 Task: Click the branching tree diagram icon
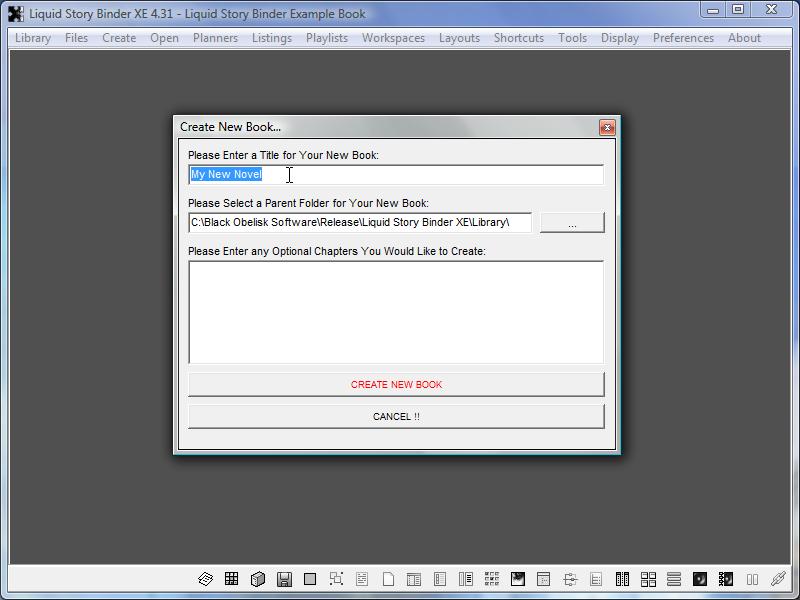click(x=570, y=579)
